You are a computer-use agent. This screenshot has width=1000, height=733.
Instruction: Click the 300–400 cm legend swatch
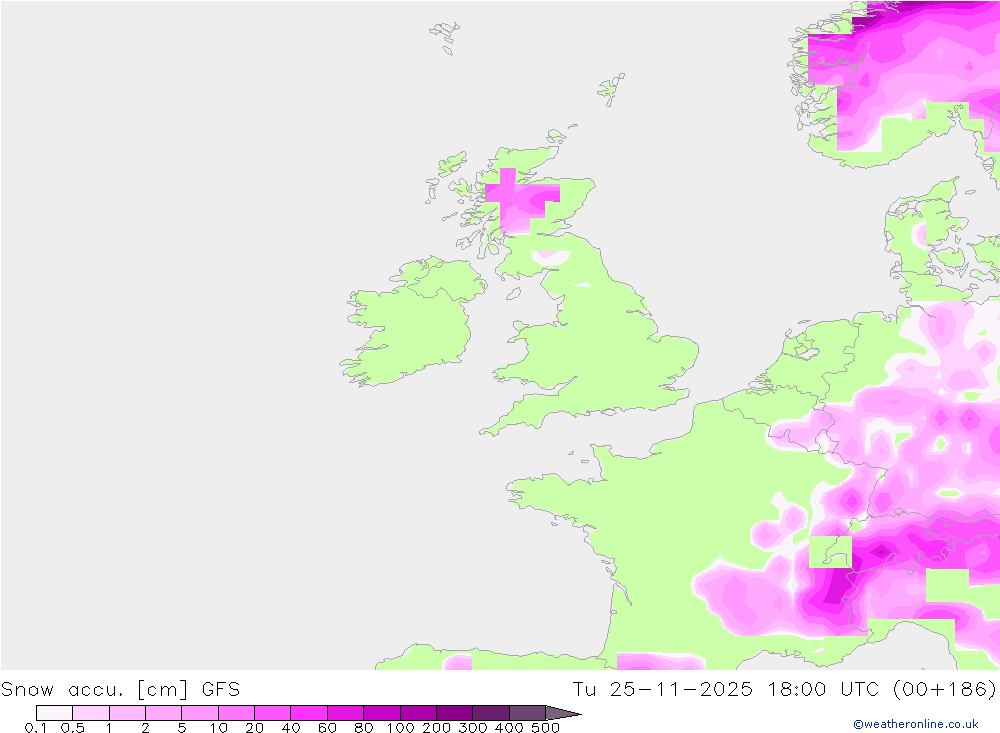491,713
